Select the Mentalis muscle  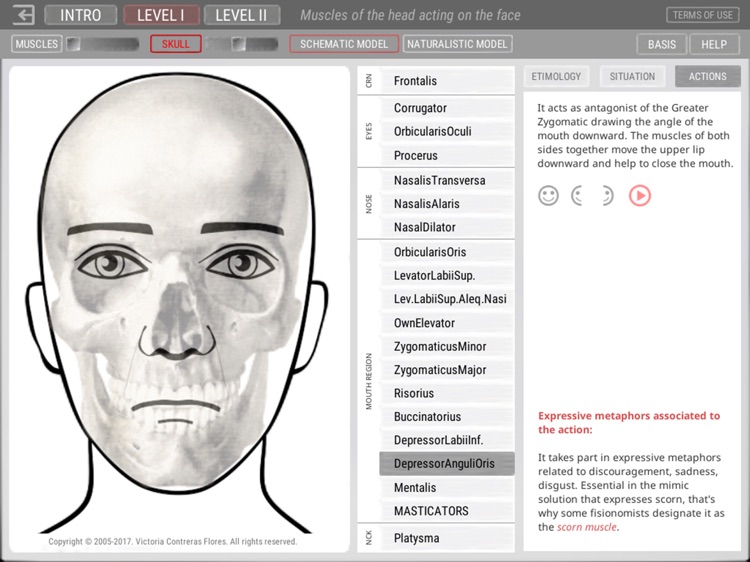coord(447,487)
